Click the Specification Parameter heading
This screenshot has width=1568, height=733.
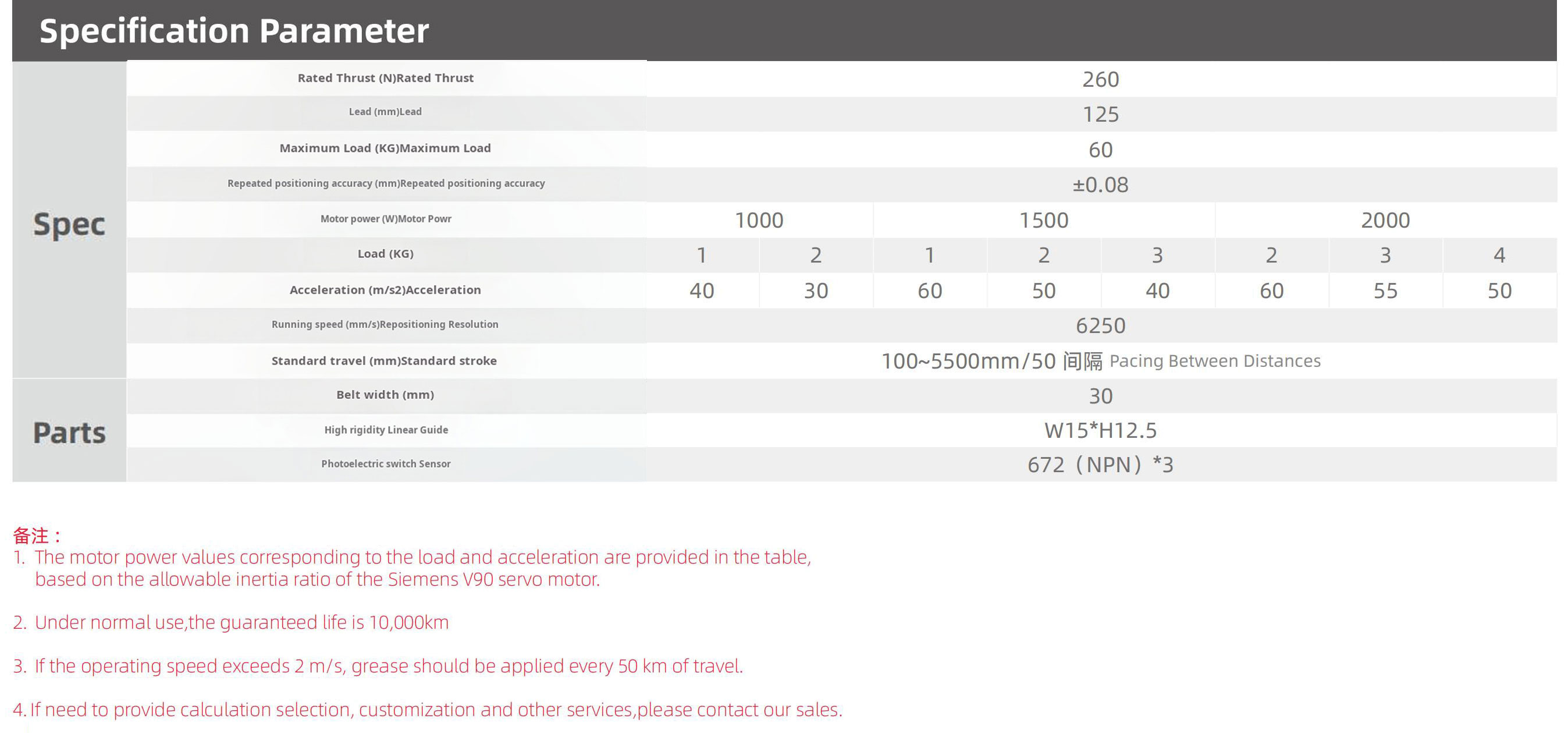pyautogui.click(x=234, y=30)
